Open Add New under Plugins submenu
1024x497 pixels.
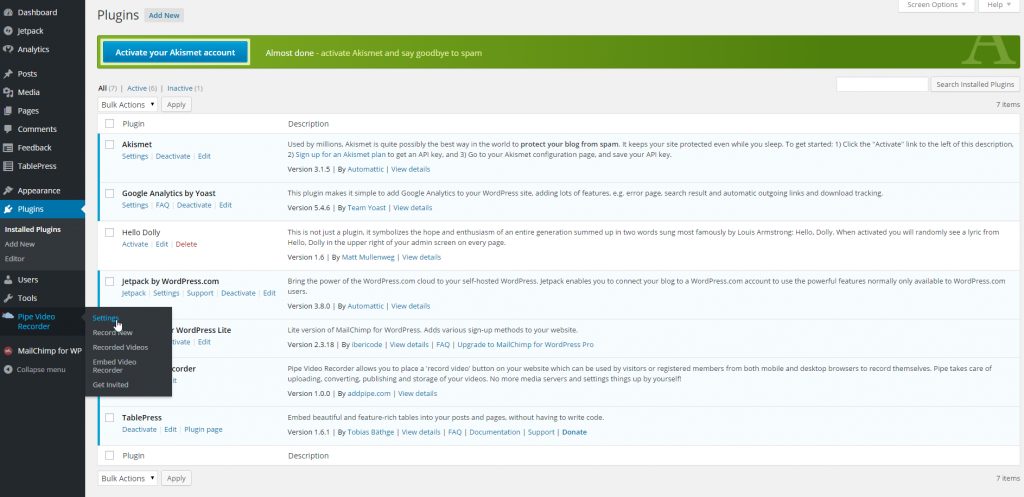point(20,244)
